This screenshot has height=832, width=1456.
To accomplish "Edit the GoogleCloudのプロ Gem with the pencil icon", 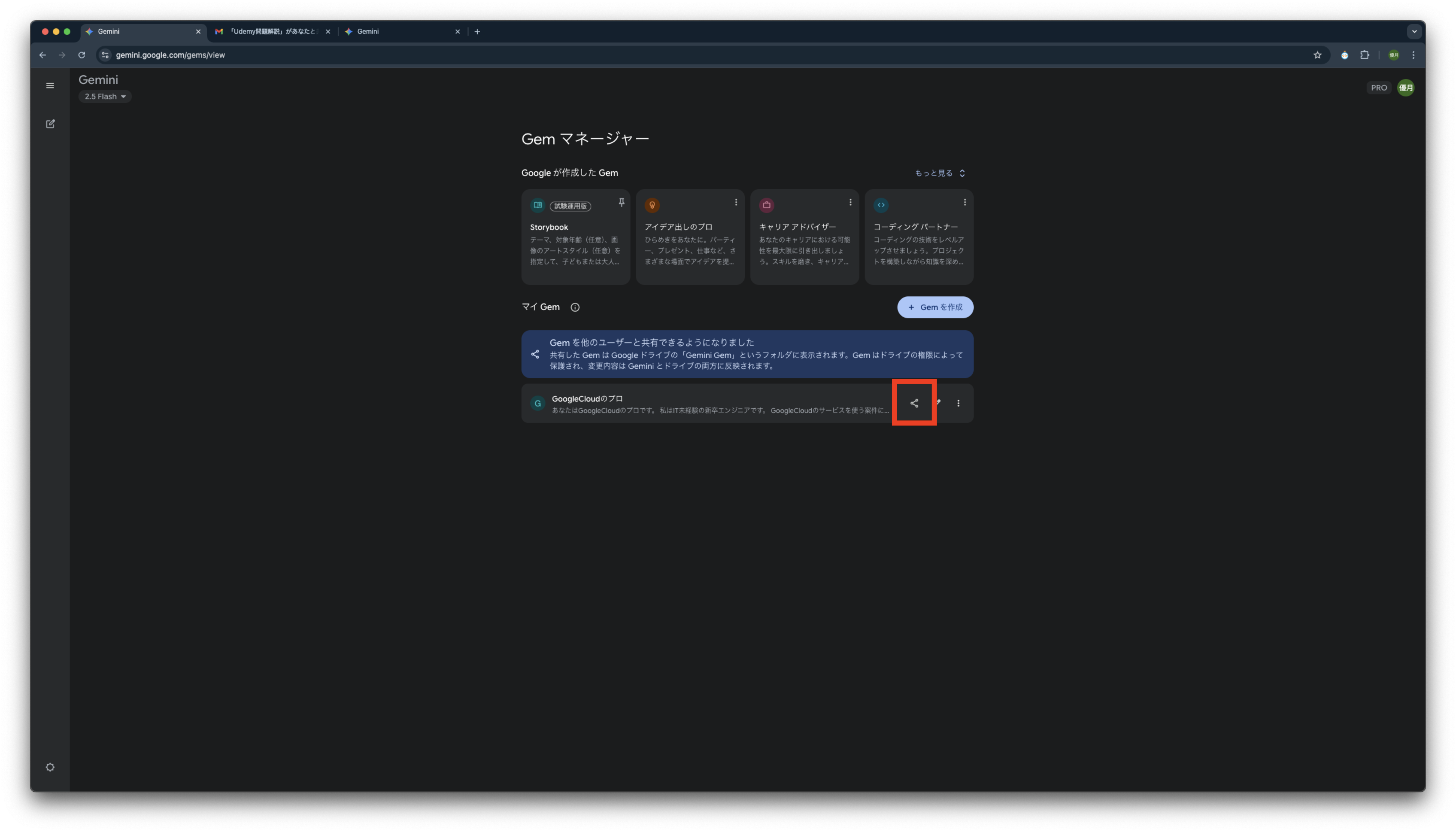I will [938, 403].
